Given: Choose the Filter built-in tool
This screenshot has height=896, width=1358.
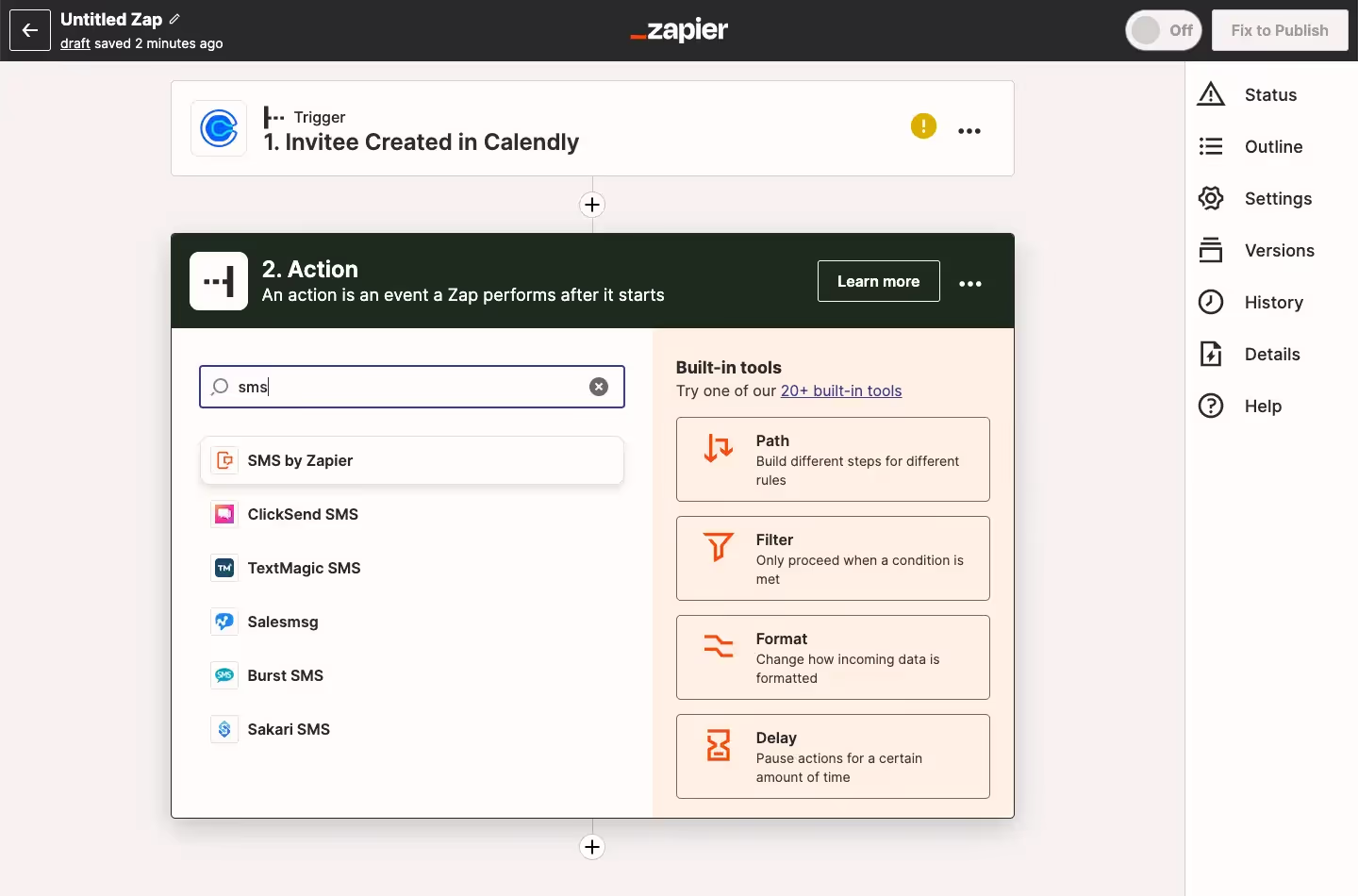Looking at the screenshot, I should click(833, 558).
